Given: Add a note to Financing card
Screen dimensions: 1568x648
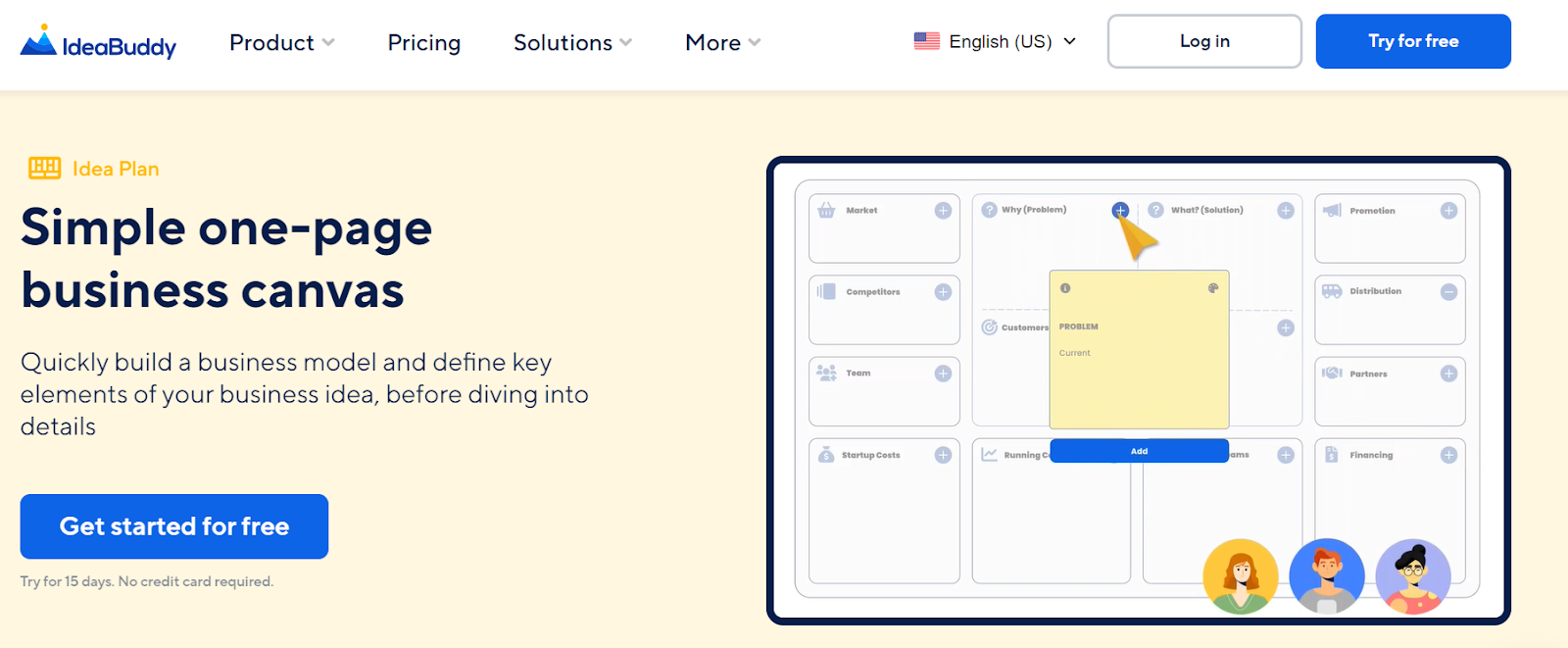Looking at the screenshot, I should 1448,455.
